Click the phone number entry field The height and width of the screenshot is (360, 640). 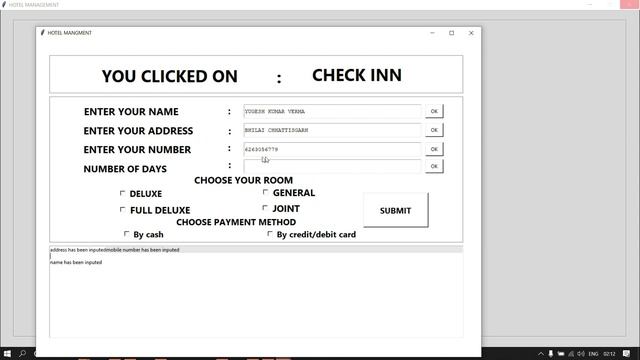click(332, 149)
